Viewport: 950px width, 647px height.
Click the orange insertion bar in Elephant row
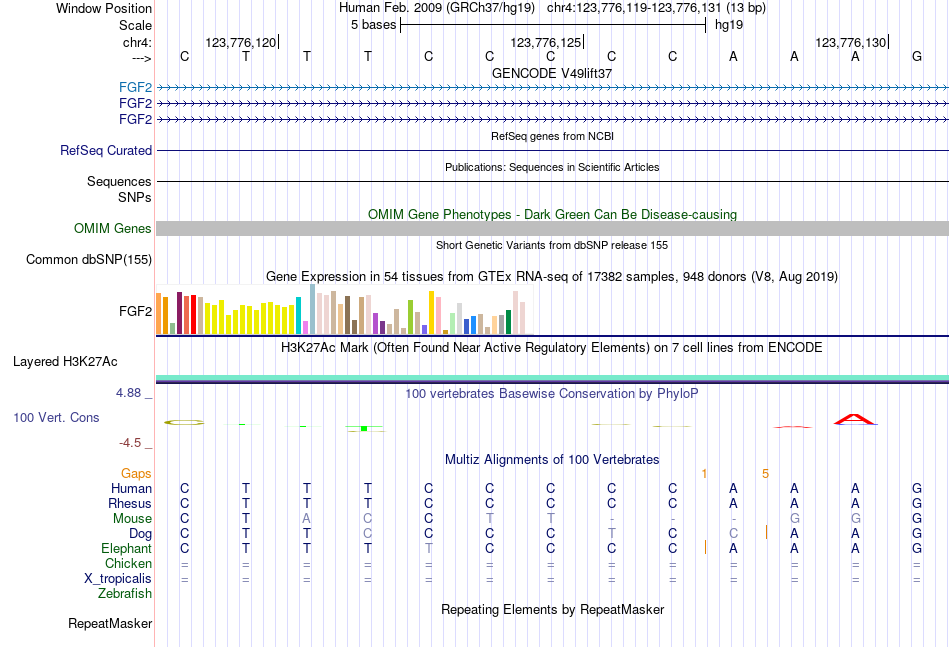tap(705, 547)
